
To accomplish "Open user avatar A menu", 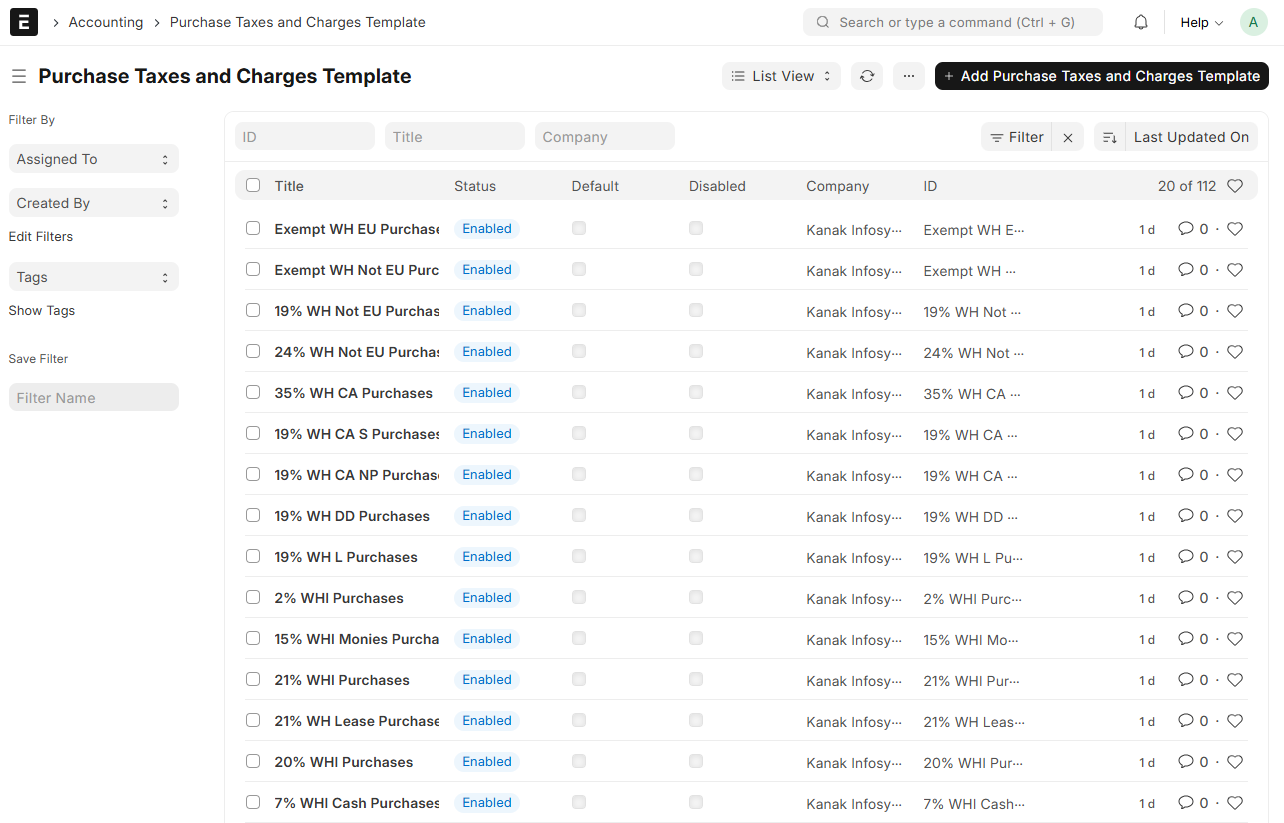I will pos(1254,22).
